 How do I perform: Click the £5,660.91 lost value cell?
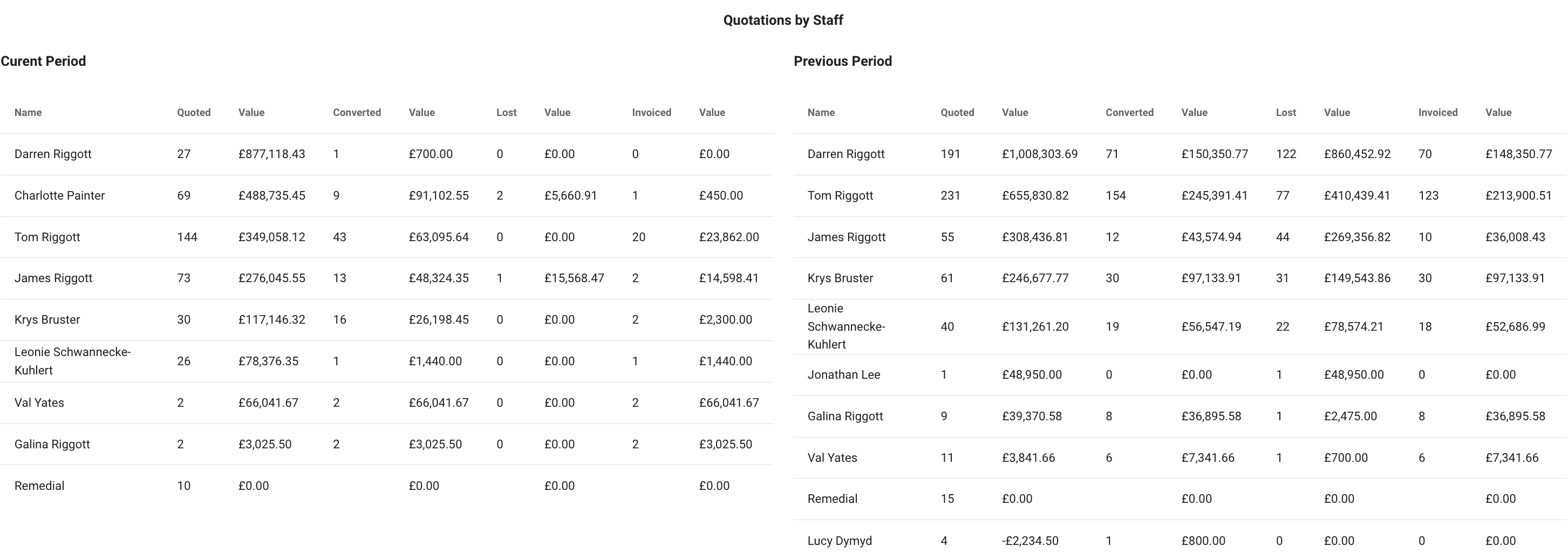point(570,195)
